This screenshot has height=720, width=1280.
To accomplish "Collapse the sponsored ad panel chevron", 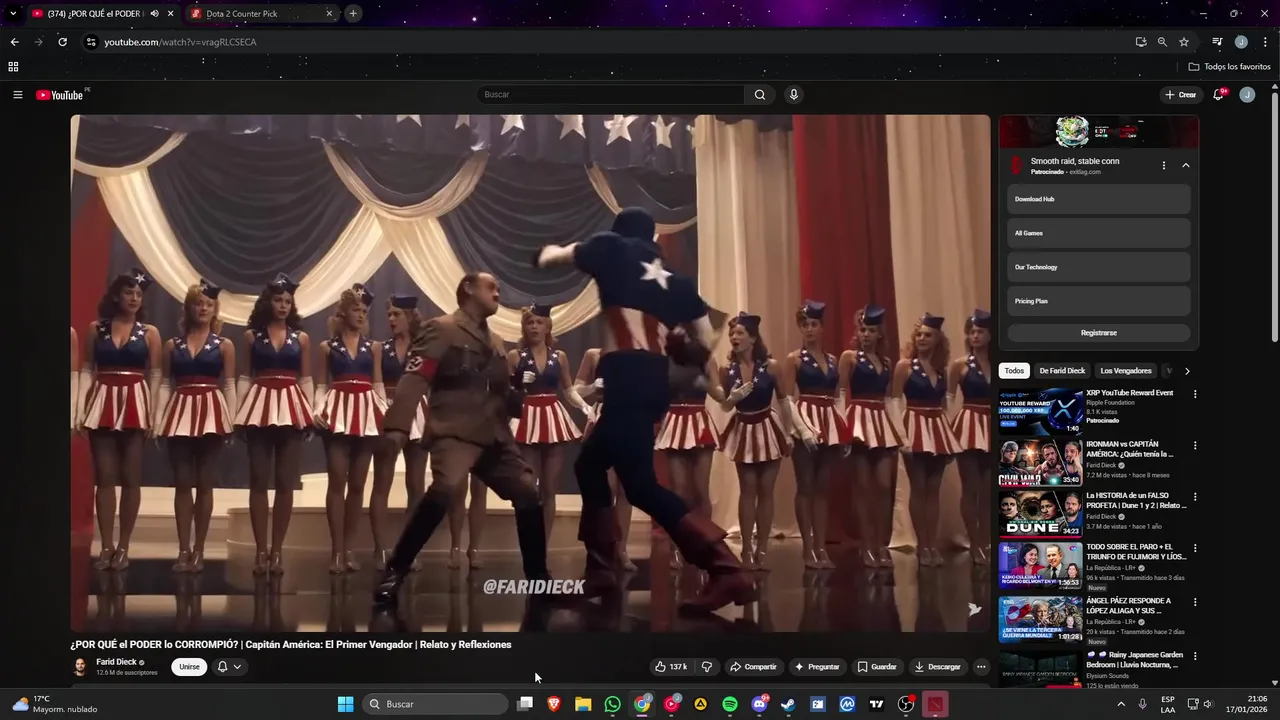I will [x=1185, y=166].
